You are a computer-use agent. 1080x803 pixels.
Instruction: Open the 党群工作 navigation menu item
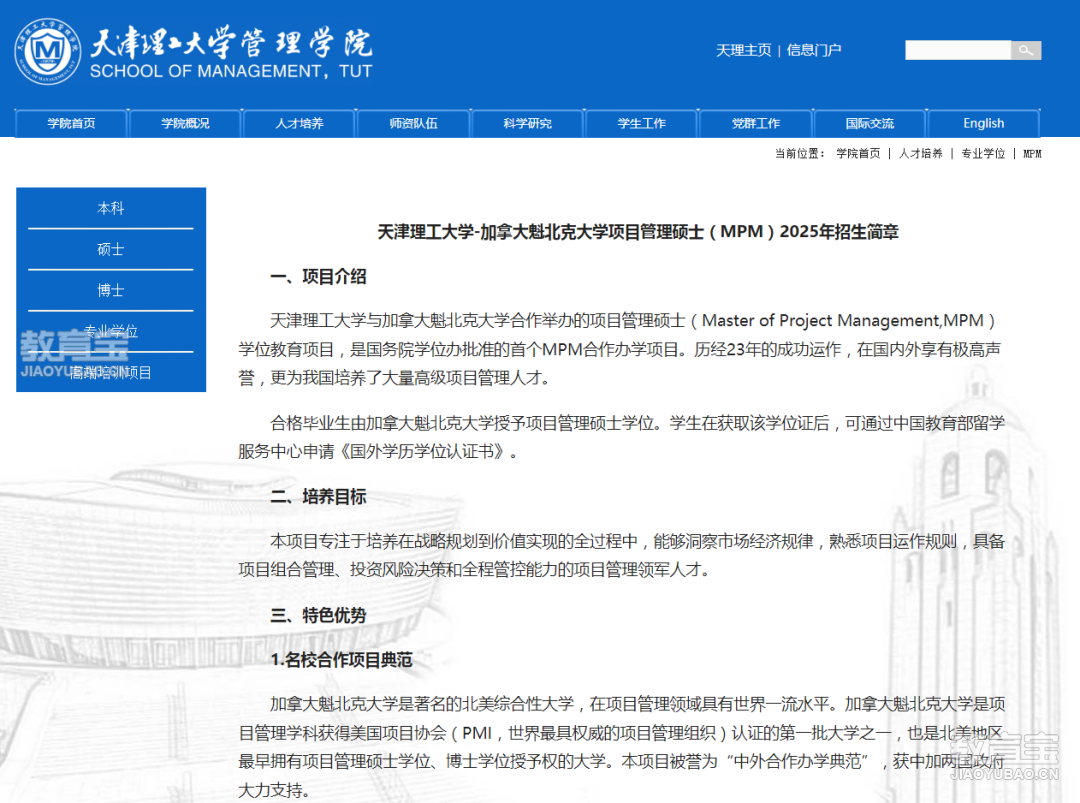tap(756, 123)
